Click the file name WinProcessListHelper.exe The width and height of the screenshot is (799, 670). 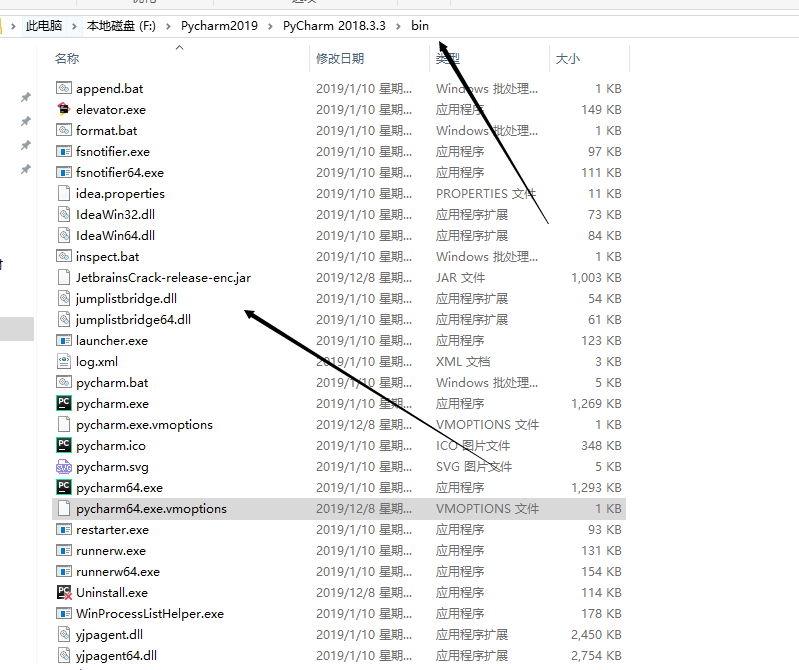point(150,613)
